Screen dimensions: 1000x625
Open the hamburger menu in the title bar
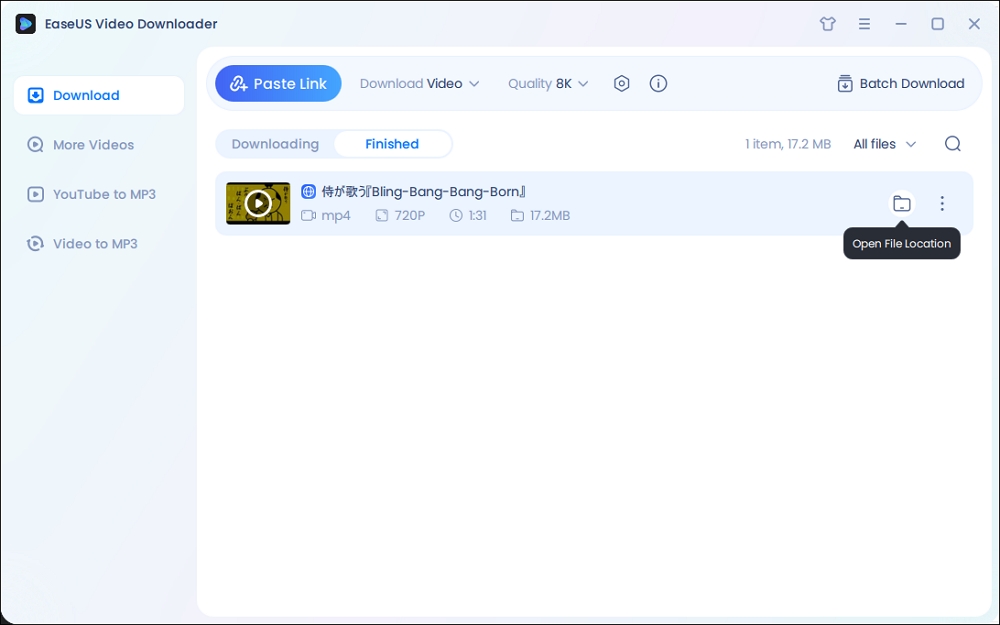864,23
